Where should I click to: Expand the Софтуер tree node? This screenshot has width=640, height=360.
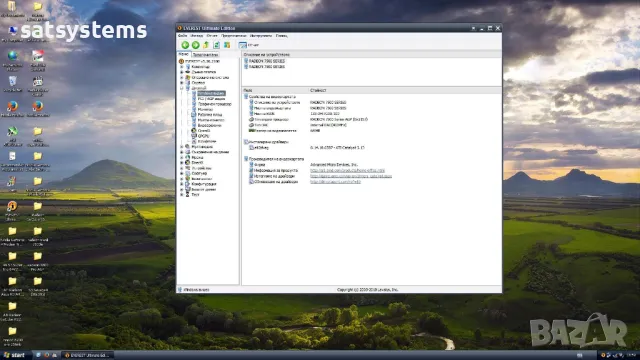182,173
